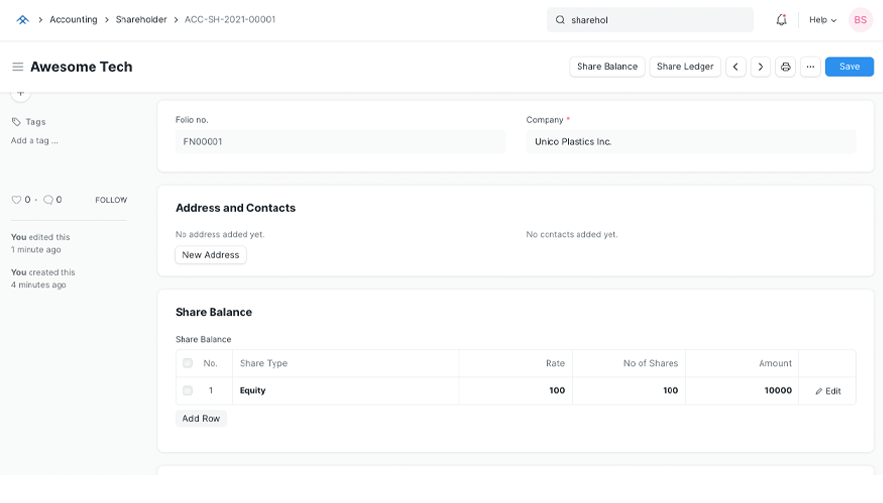Viewport: 883px width, 503px height.
Task: Go to previous shareholder record arrow
Action: 736,67
